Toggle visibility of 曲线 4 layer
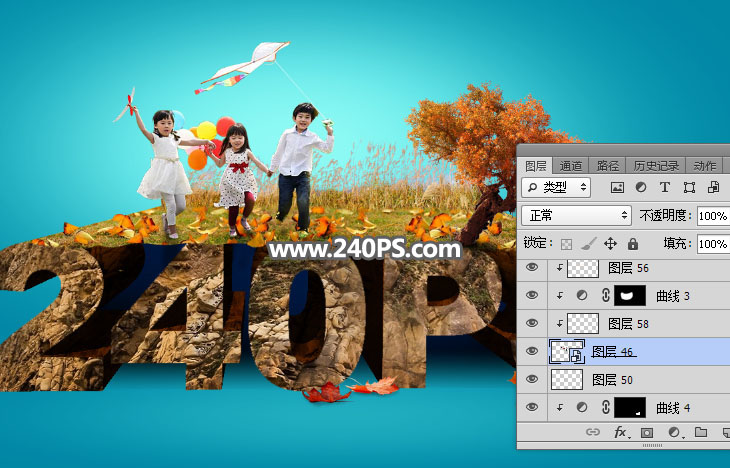730x468 pixels. 532,407
